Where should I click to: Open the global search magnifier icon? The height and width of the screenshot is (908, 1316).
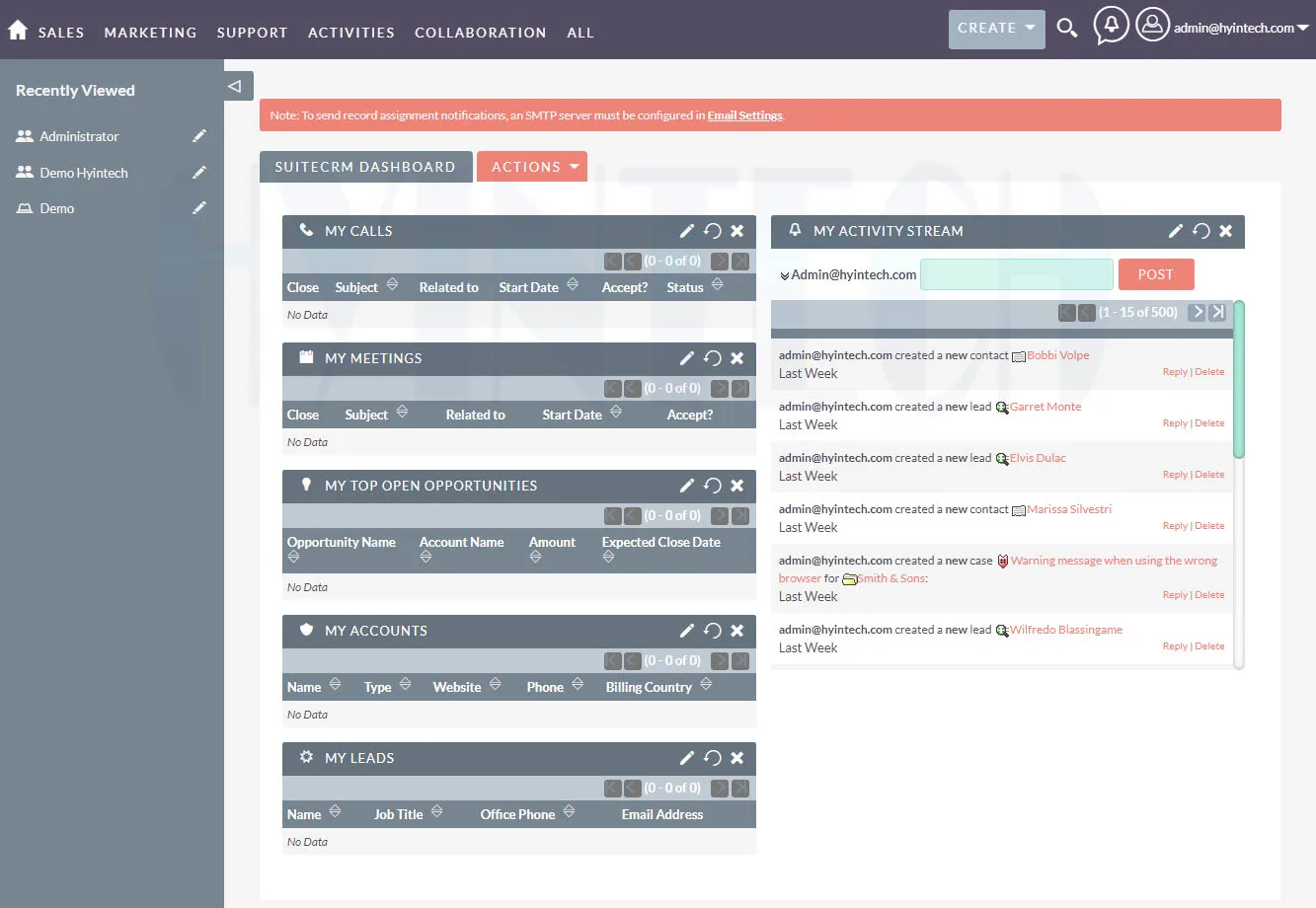1066,28
